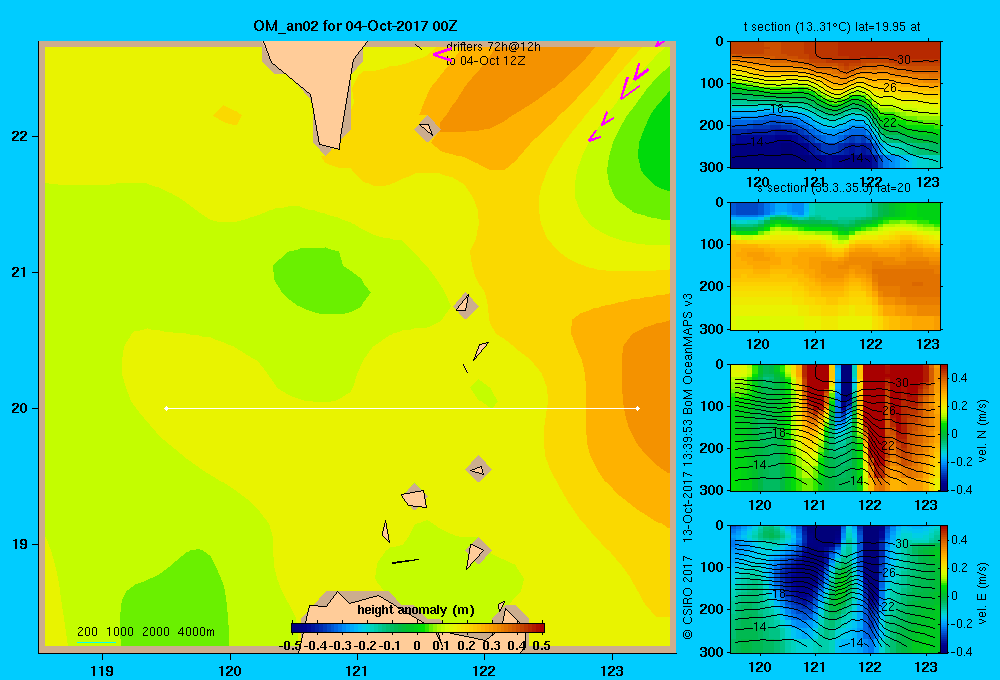1000x680 pixels.
Task: Open the salinity section plot
Action: tap(835, 266)
